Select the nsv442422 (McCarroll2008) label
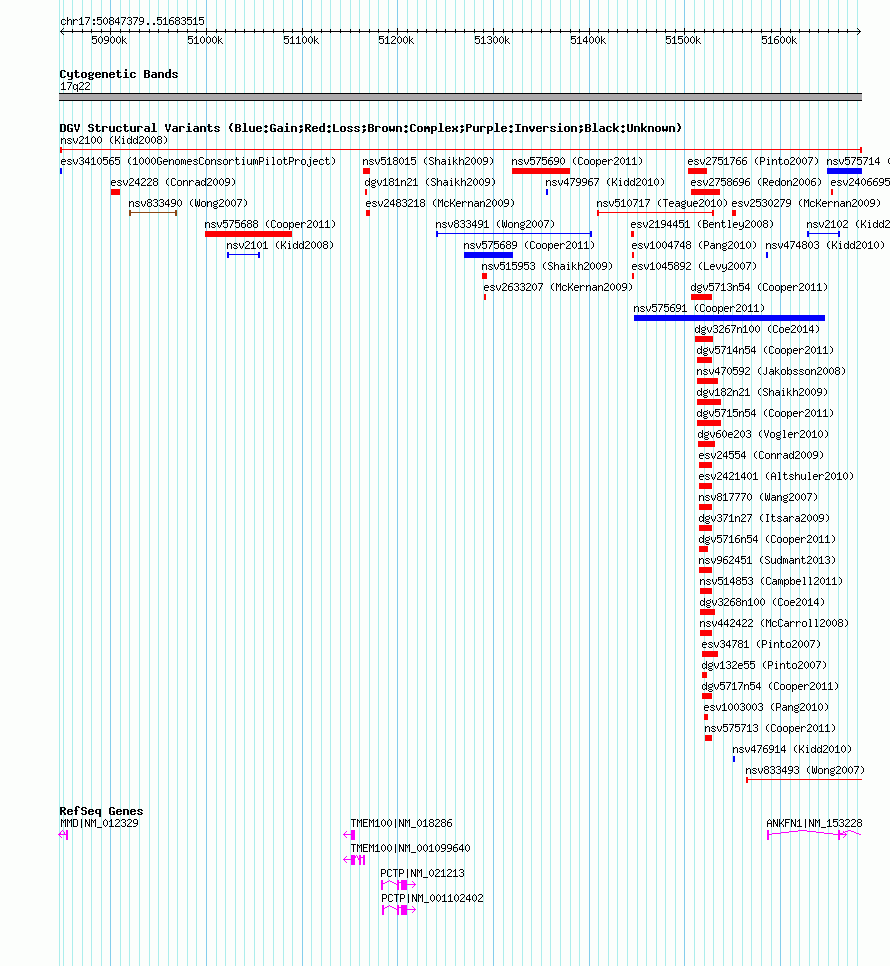This screenshot has height=966, width=890. 774,623
